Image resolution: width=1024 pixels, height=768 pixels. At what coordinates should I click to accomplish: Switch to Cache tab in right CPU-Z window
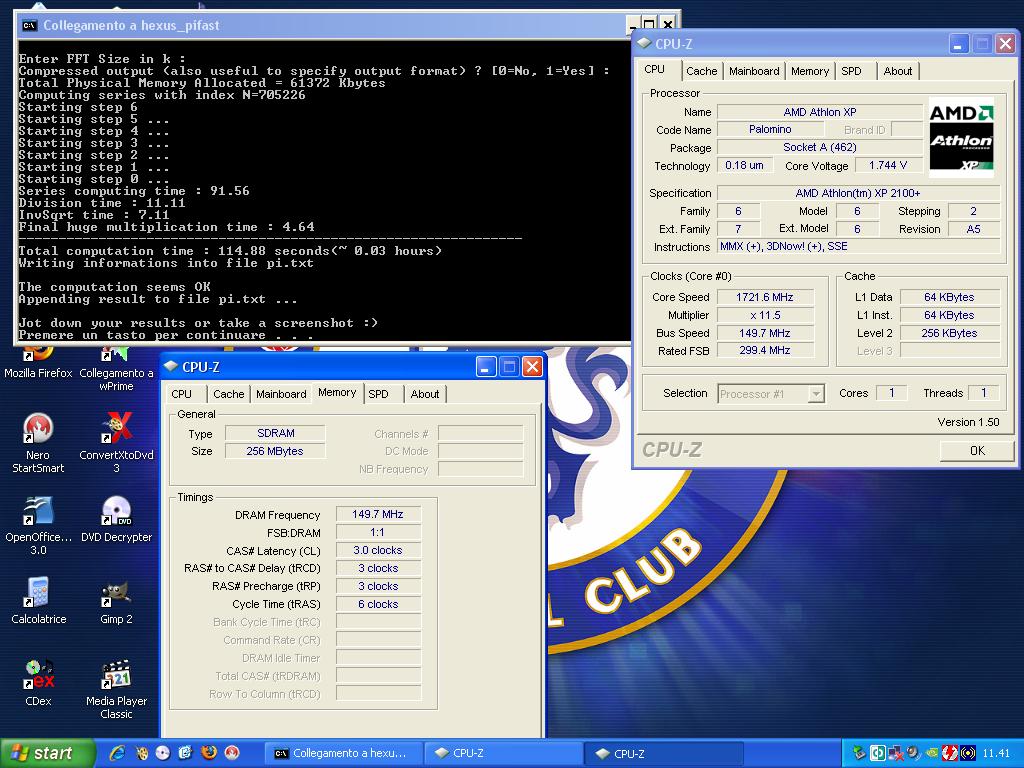coord(701,71)
